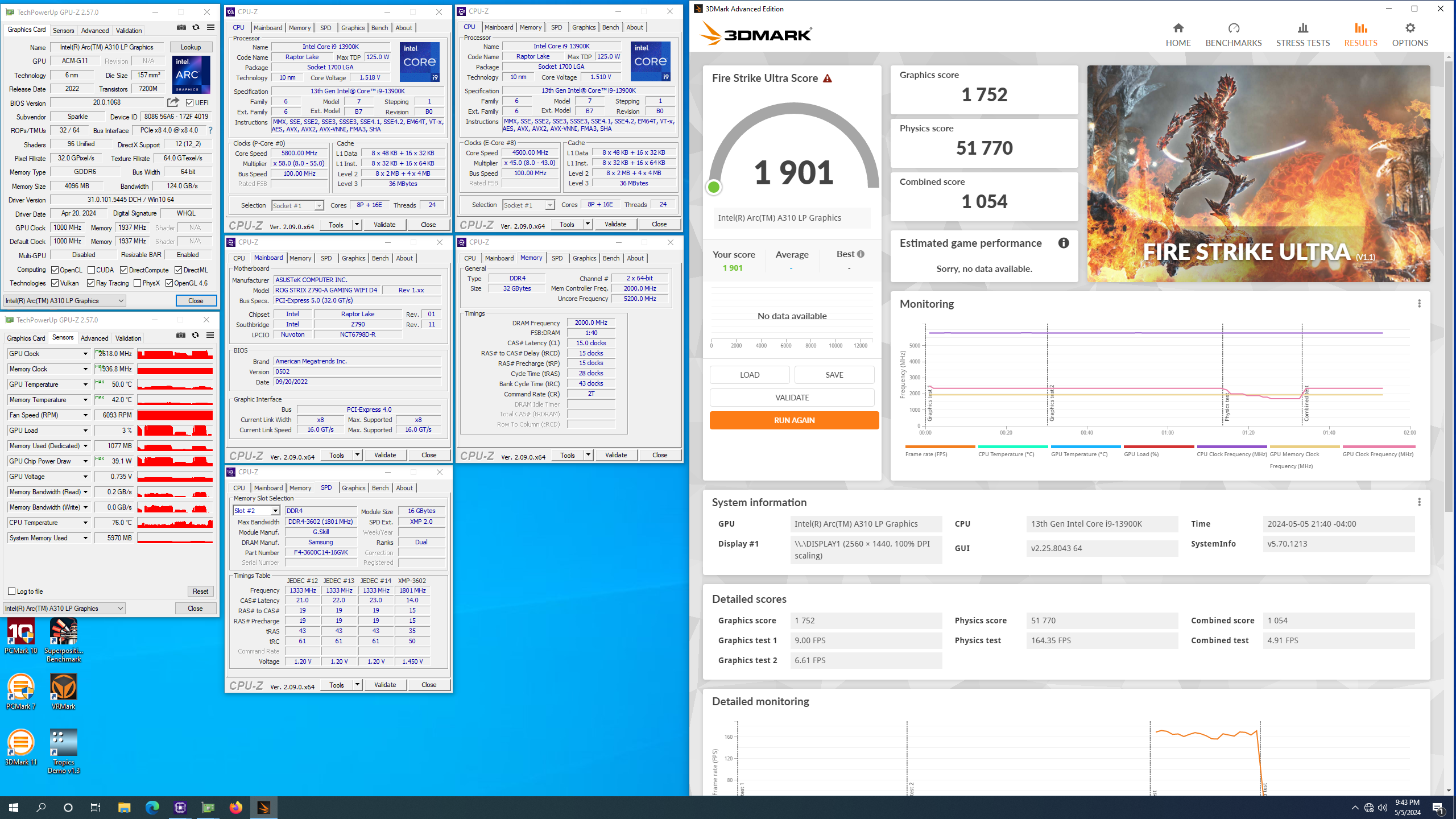Screen dimensions: 1456x819
Task: Open File Explorer from taskbar
Action: coord(124,807)
